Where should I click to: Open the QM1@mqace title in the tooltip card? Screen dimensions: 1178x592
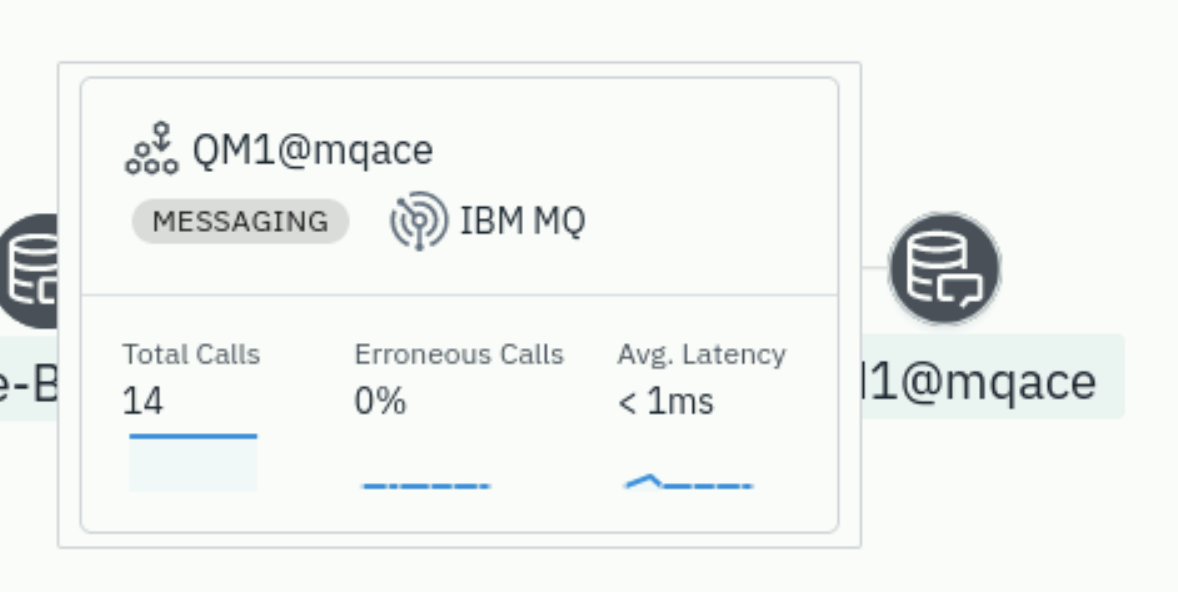click(x=313, y=150)
